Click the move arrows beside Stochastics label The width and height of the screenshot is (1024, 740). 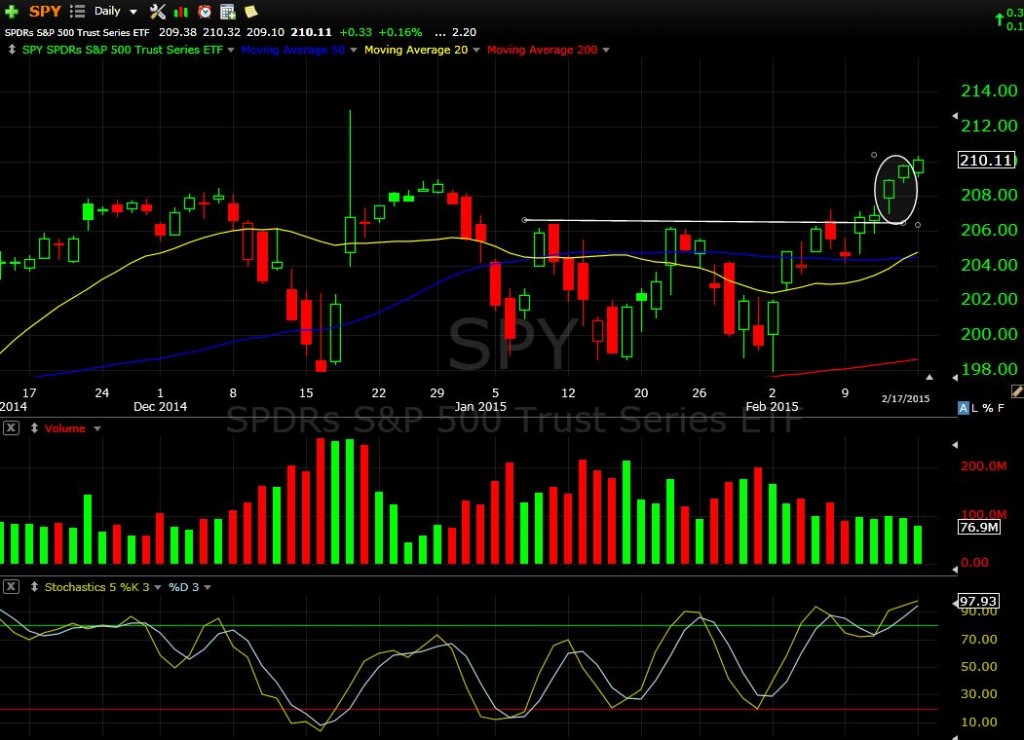click(x=34, y=587)
